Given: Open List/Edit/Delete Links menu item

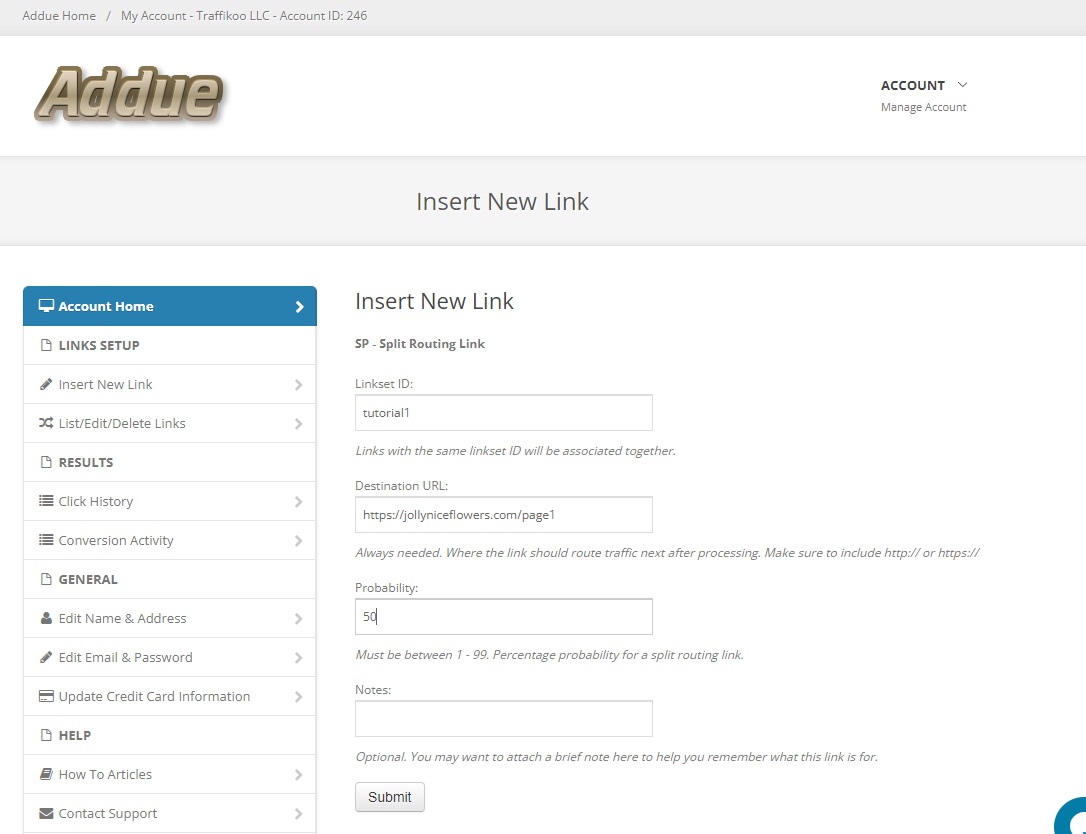Looking at the screenshot, I should pos(170,423).
